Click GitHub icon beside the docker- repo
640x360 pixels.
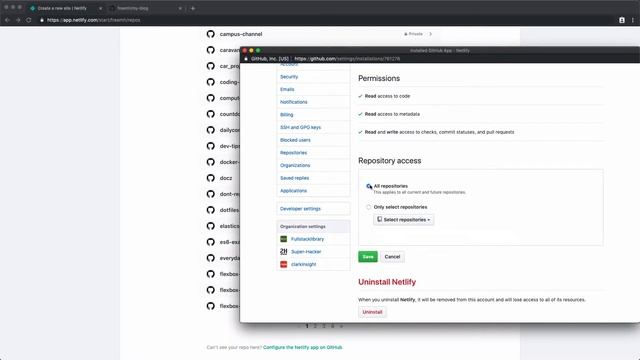click(x=211, y=162)
